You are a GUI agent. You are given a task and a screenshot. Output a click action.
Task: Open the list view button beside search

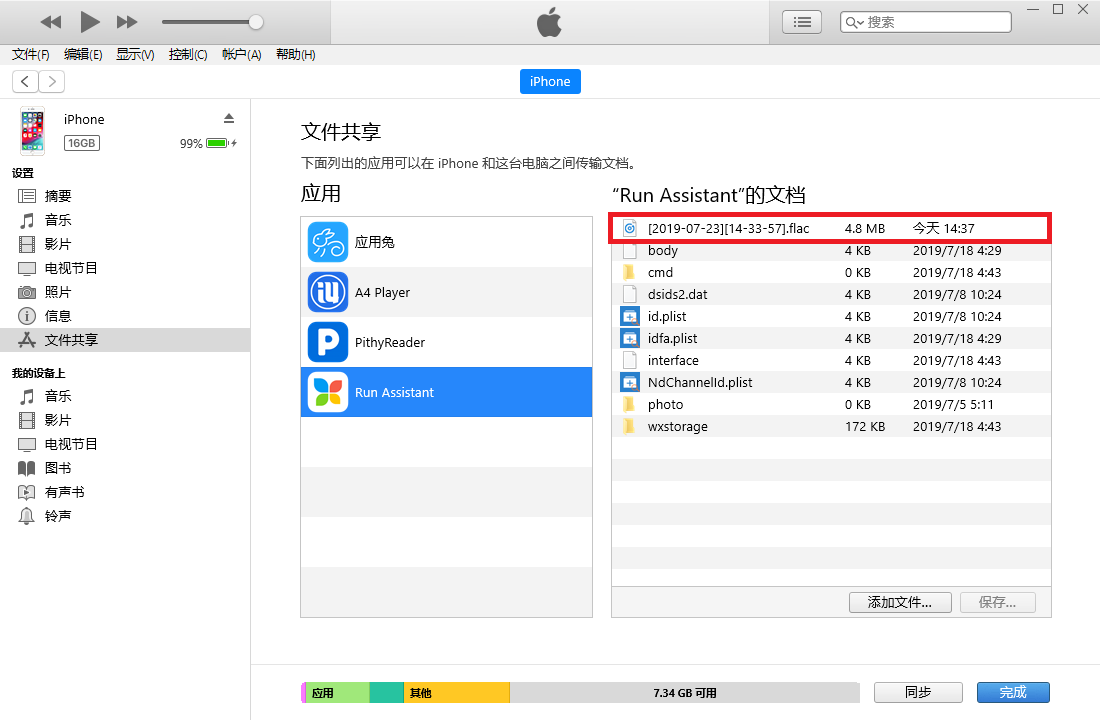802,22
